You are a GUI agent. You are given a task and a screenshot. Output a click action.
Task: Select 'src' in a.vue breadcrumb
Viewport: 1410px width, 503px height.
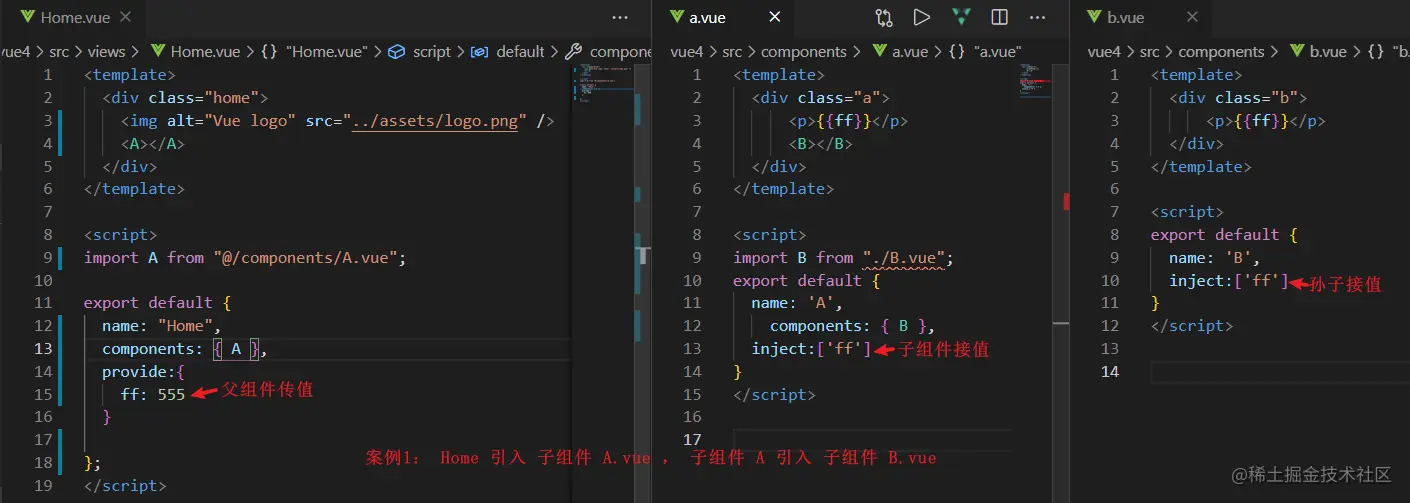(733, 52)
